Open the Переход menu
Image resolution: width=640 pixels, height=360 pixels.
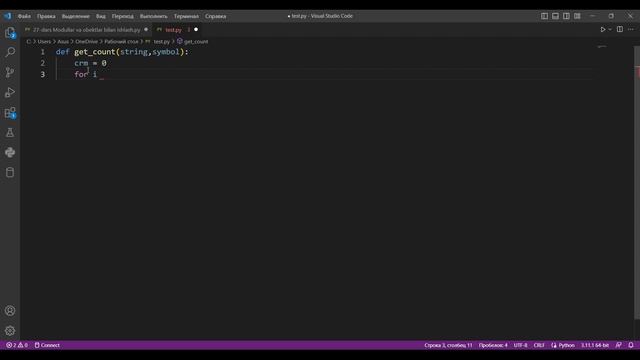[x=122, y=16]
